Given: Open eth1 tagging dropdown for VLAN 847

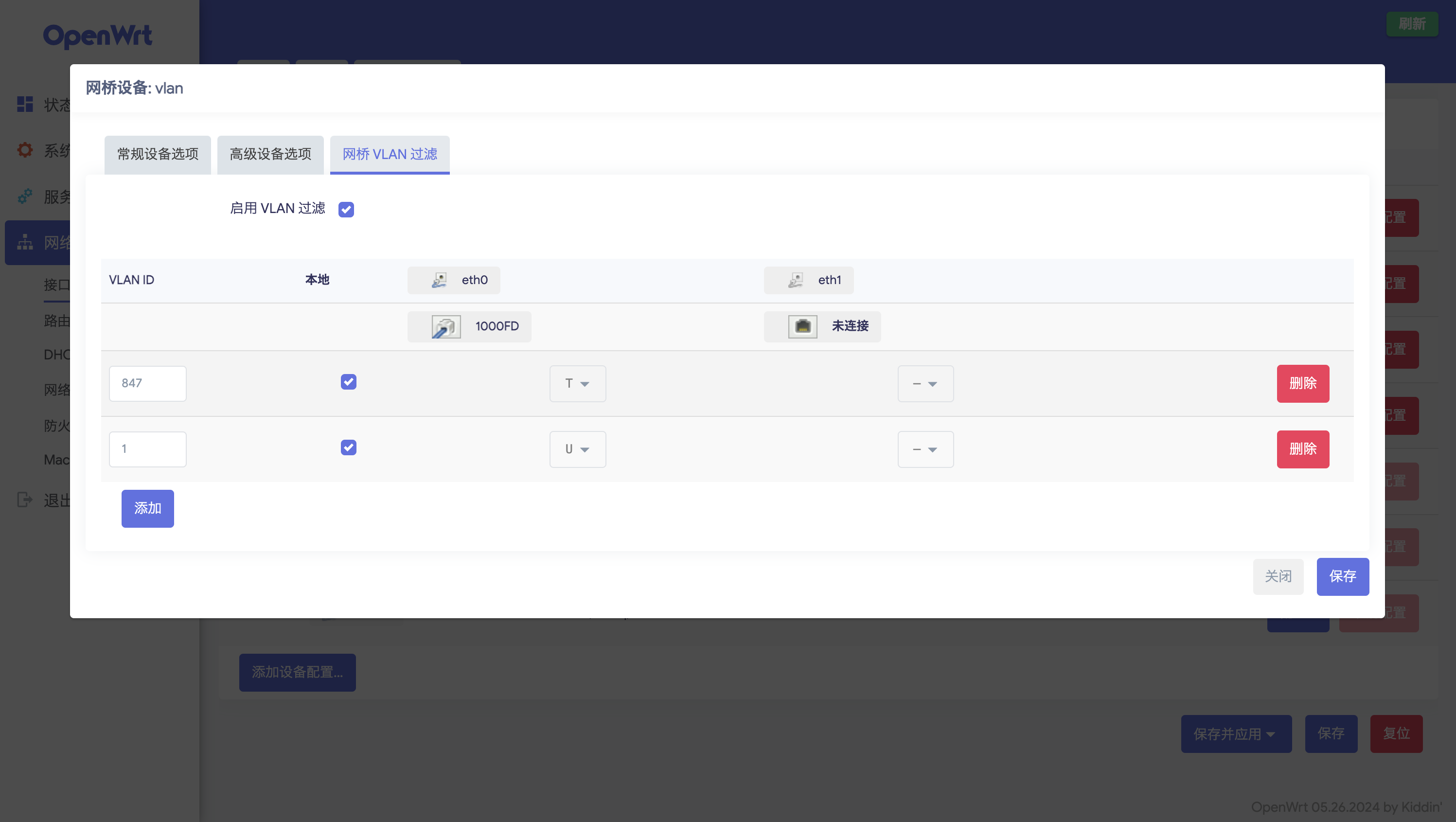Looking at the screenshot, I should coord(926,383).
